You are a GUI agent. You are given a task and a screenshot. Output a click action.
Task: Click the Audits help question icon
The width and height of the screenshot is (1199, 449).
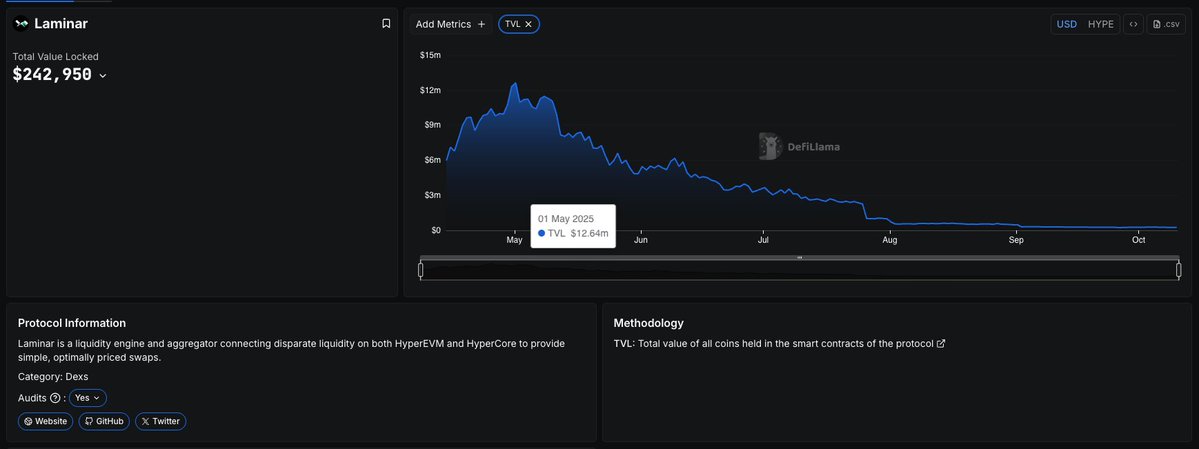point(54,398)
